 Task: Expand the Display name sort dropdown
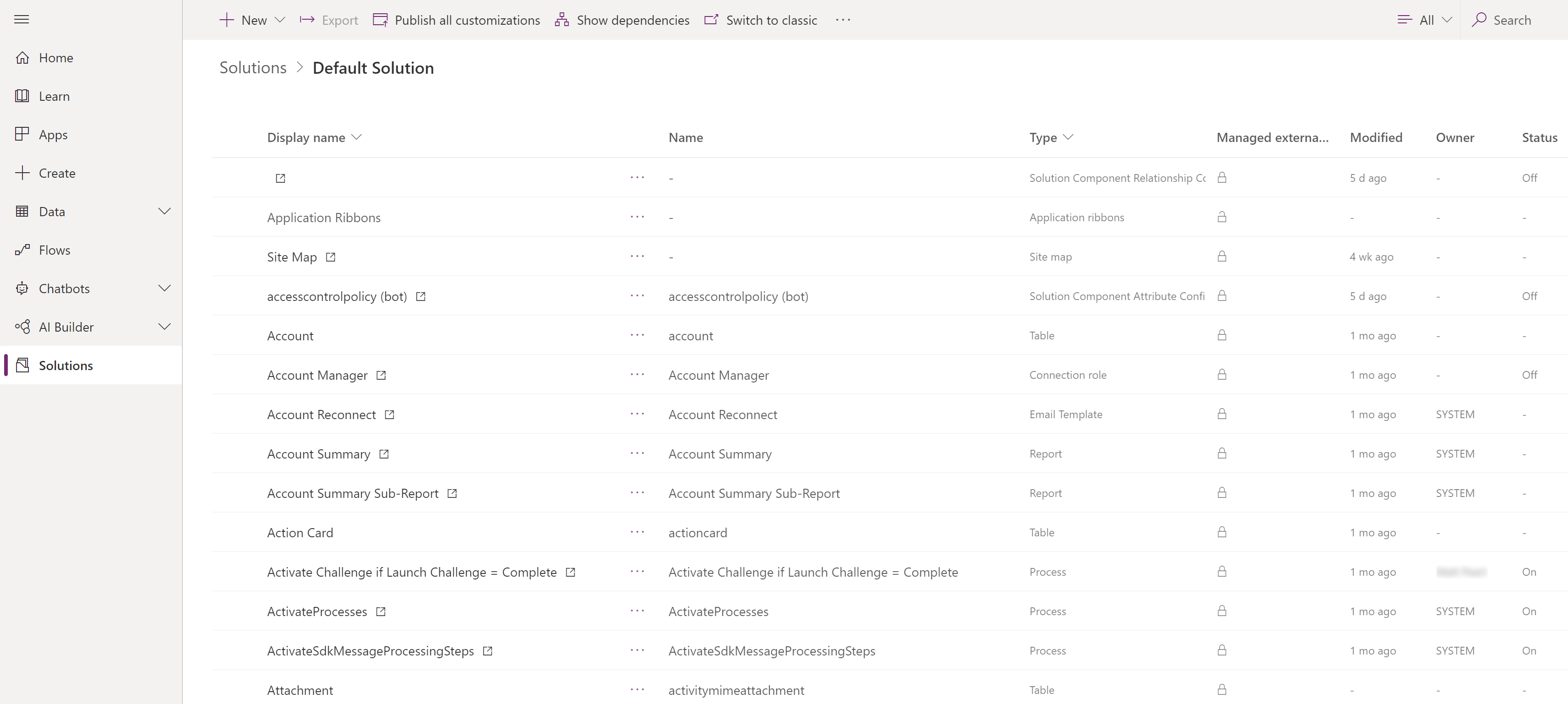(x=357, y=137)
